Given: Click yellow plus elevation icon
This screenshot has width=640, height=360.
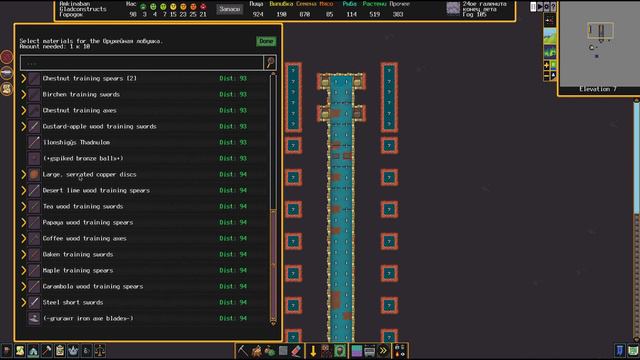Looking at the screenshot, I should pos(547,66).
